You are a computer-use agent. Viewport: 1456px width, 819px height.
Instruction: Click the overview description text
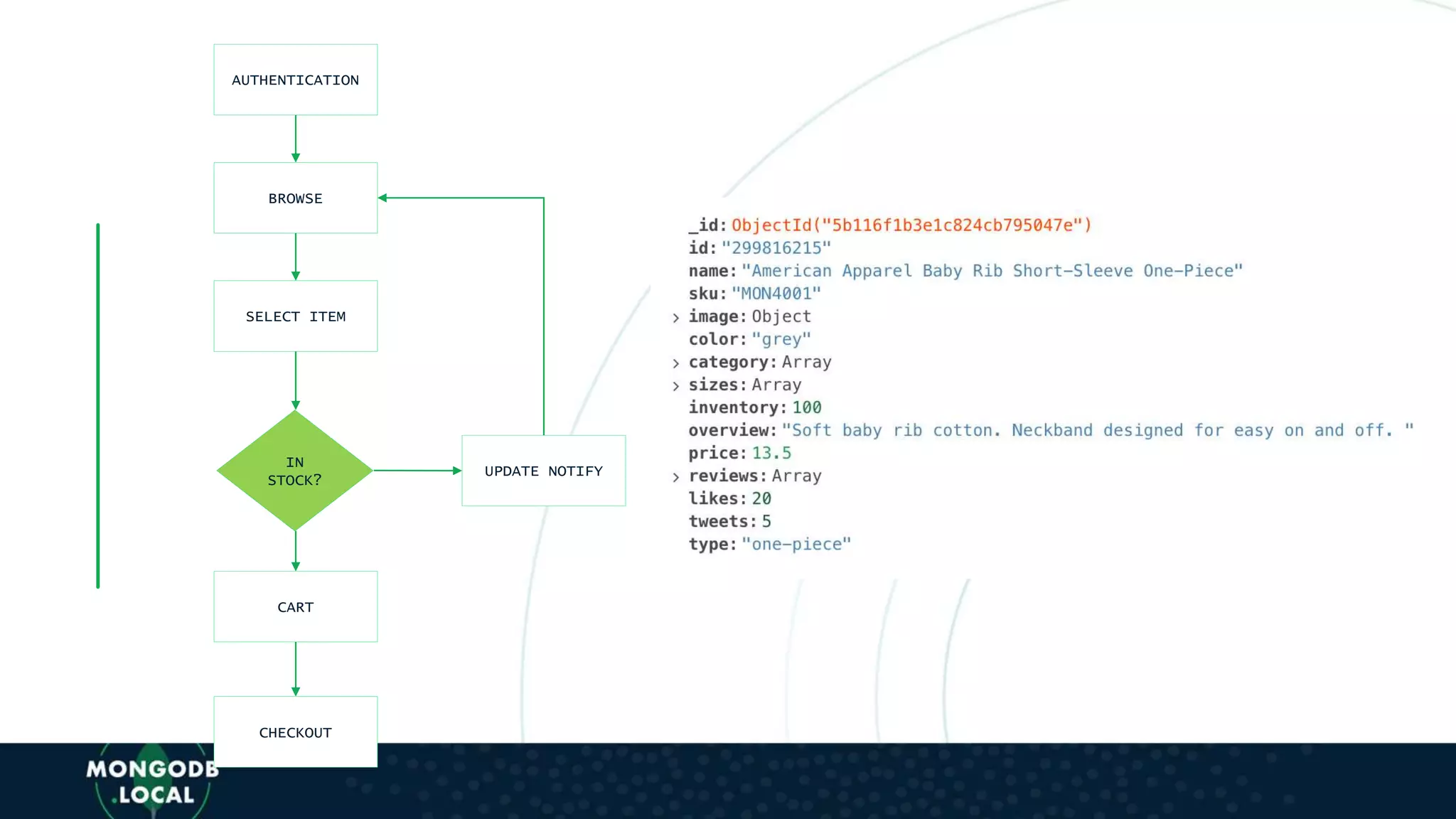click(1097, 430)
